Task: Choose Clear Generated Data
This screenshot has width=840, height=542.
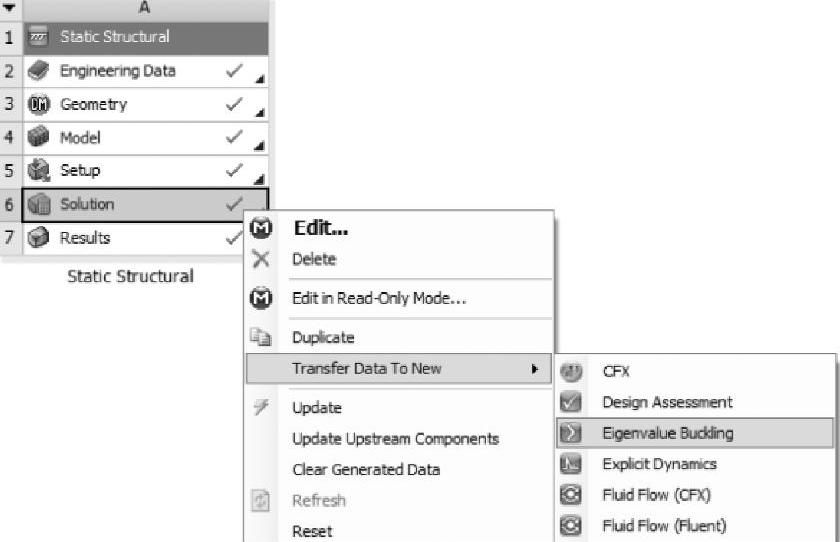Action: (x=366, y=469)
